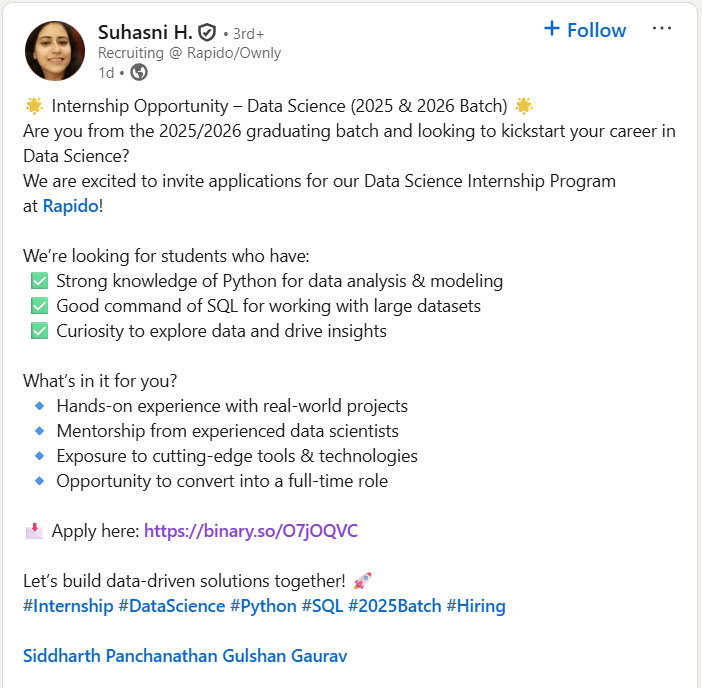Click the rocket emoji after solutions together

(x=363, y=581)
